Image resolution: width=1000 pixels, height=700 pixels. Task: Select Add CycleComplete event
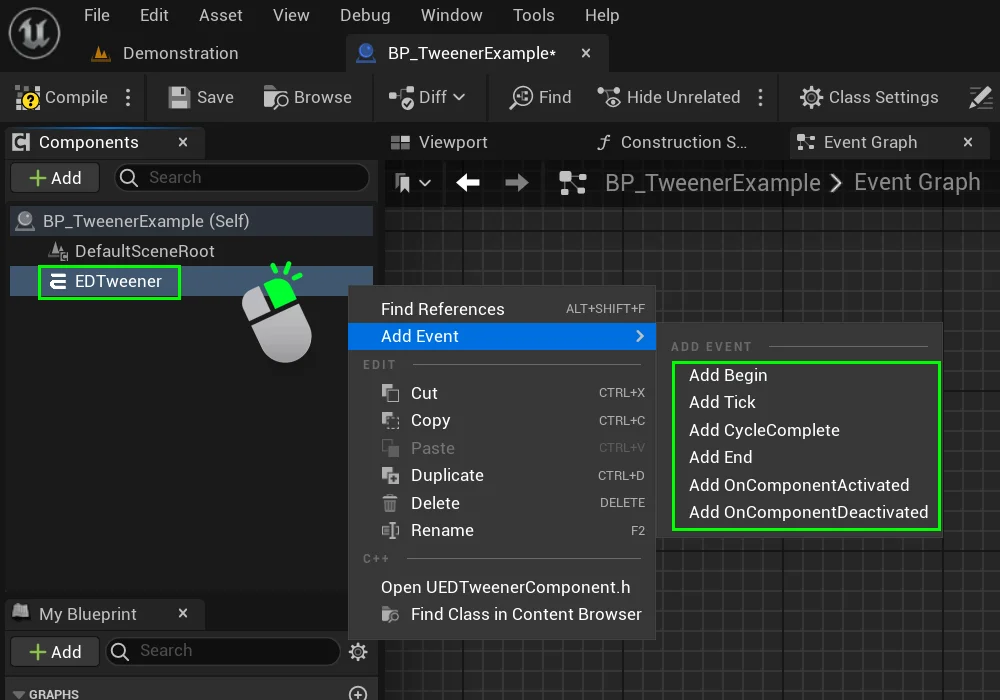764,430
